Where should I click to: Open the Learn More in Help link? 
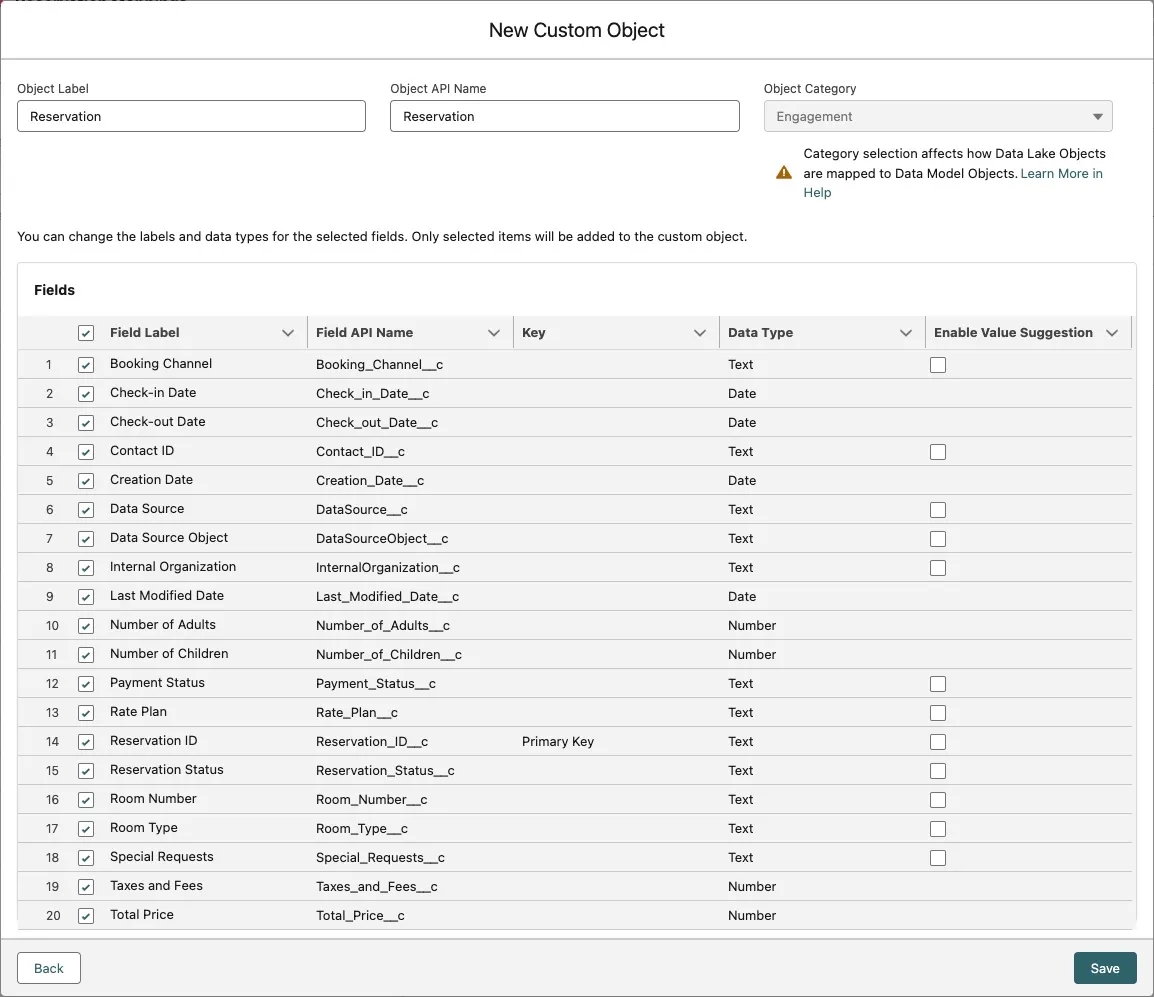[x=1060, y=174]
